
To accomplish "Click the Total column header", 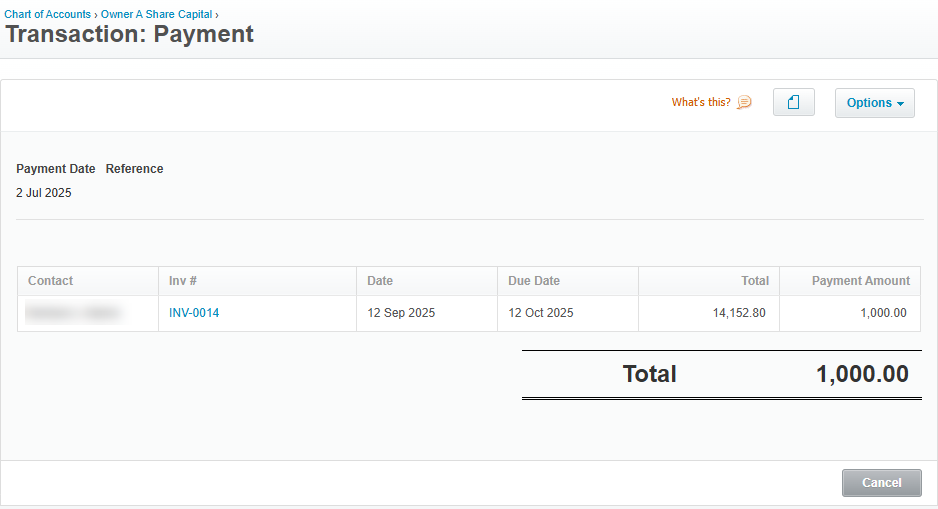I will point(754,281).
